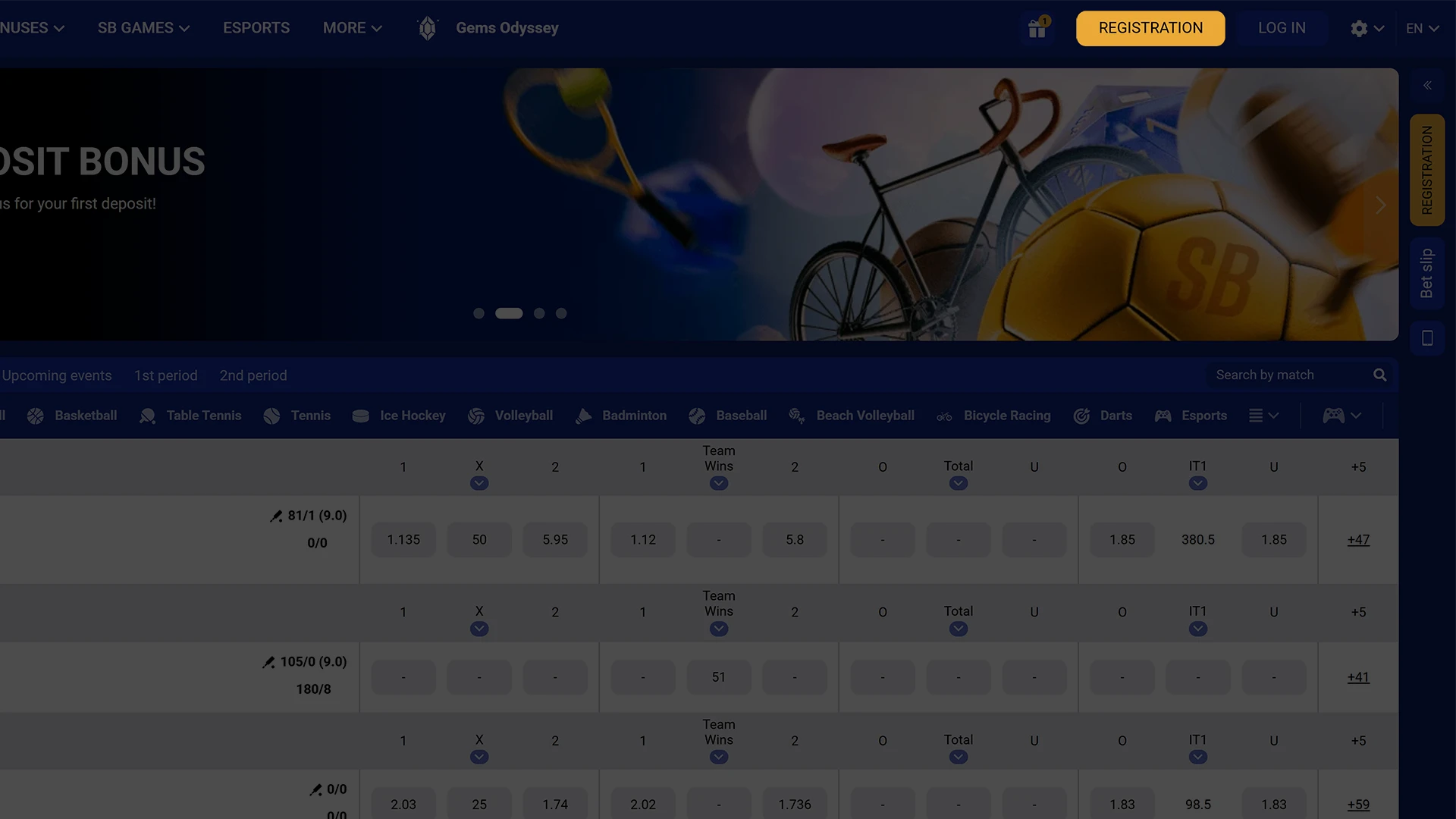Select the Beach Volleyball sport icon
Image resolution: width=1456 pixels, height=819 pixels.
point(796,416)
